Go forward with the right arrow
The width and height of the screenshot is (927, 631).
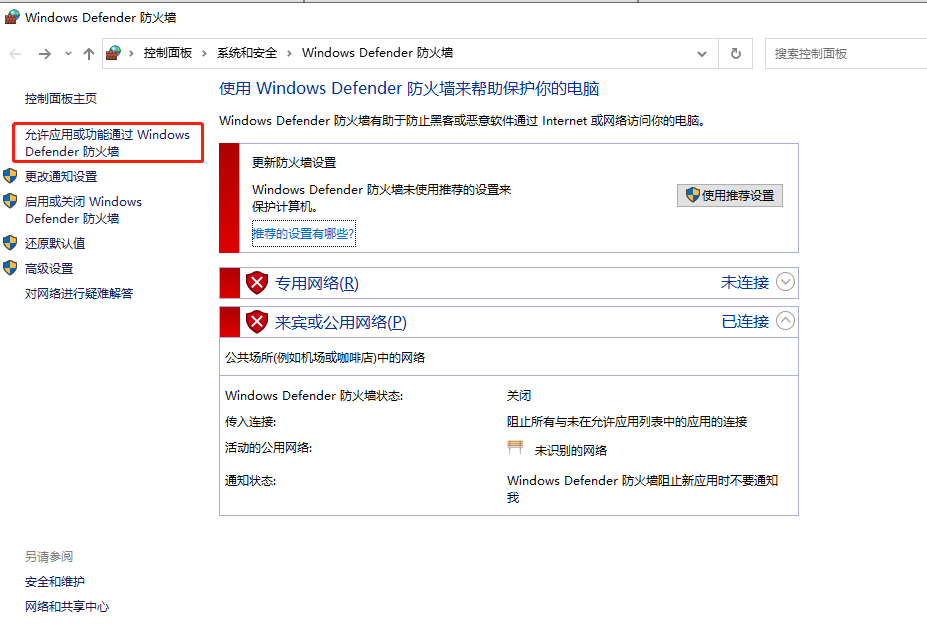45,54
